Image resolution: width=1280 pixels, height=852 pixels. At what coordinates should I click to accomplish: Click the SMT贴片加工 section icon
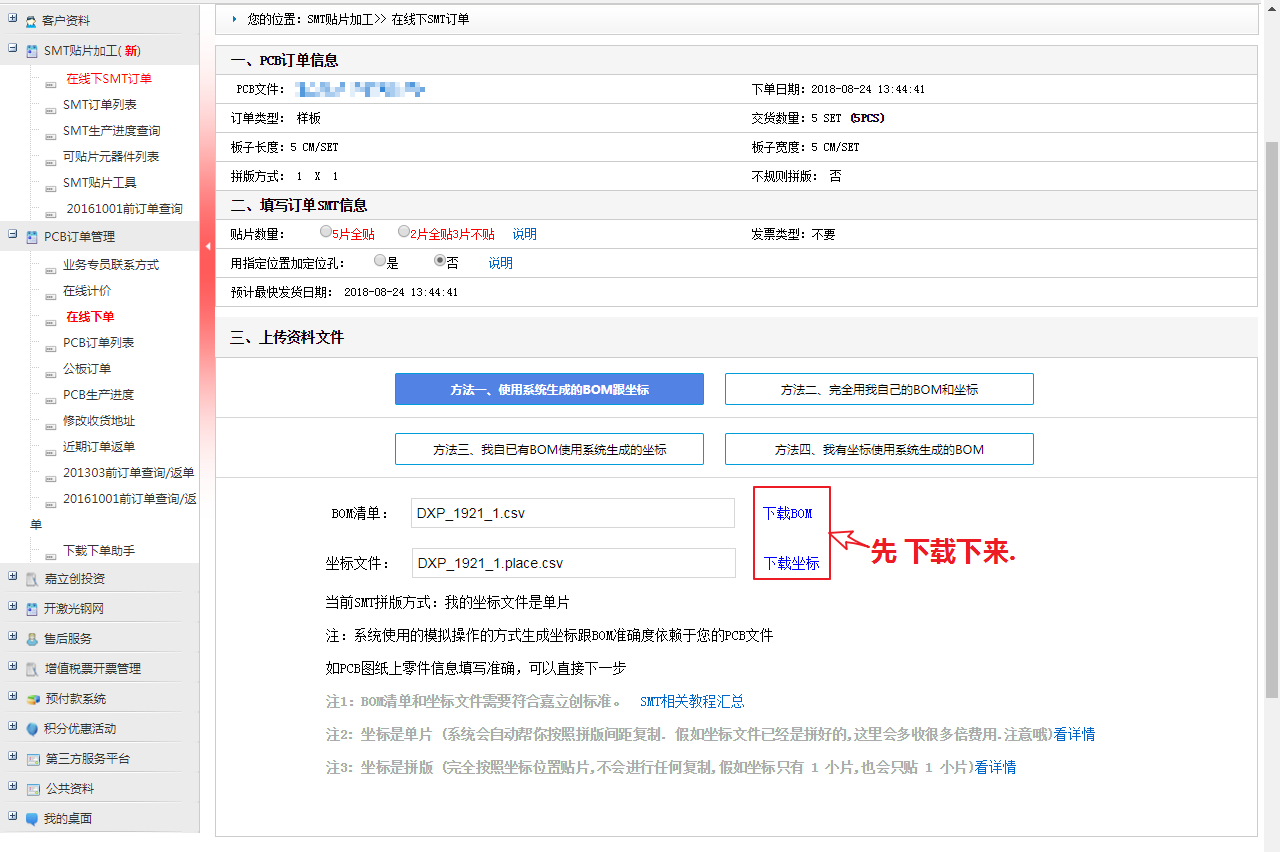point(33,51)
